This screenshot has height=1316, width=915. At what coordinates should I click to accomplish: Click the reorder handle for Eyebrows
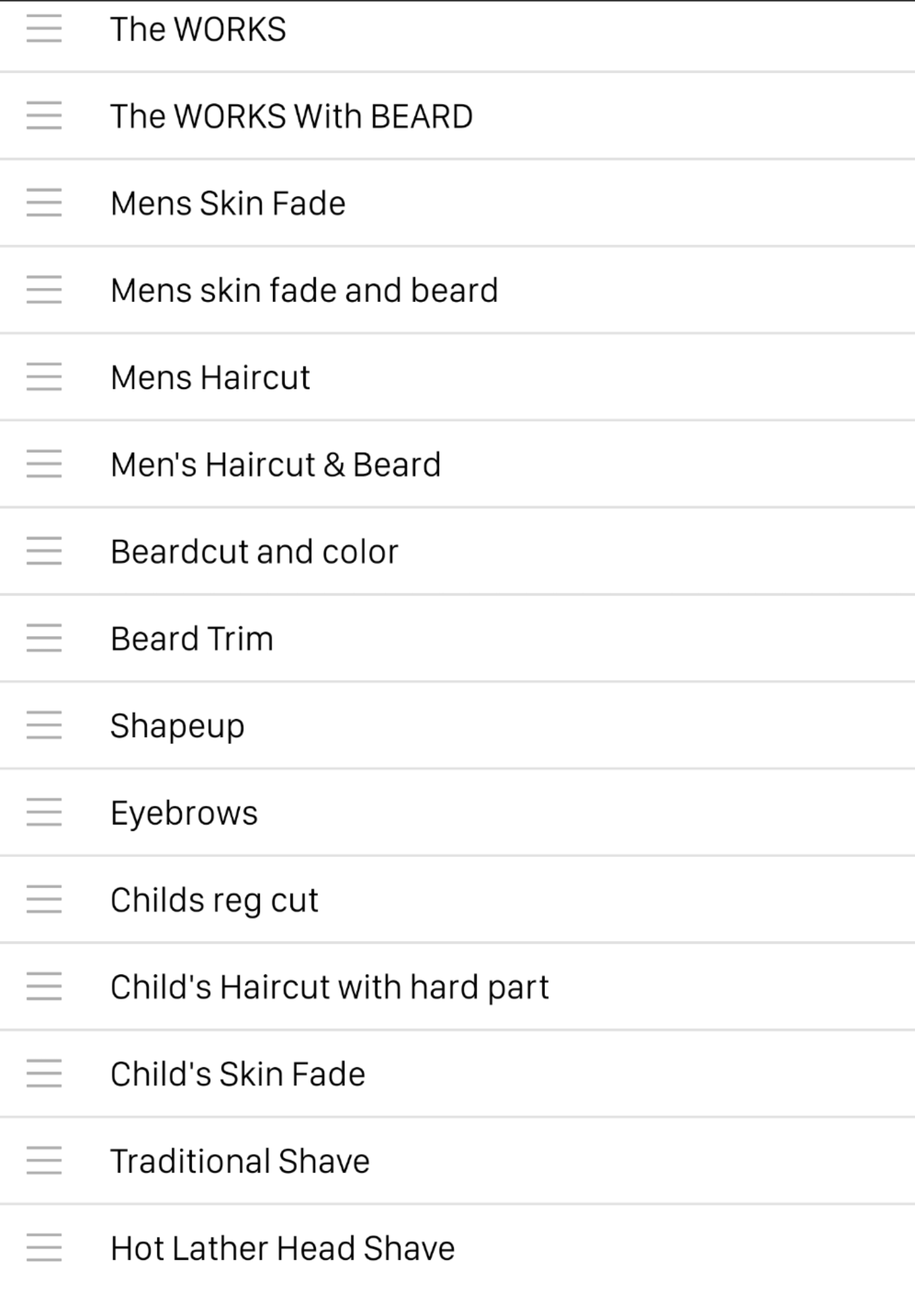coord(44,812)
